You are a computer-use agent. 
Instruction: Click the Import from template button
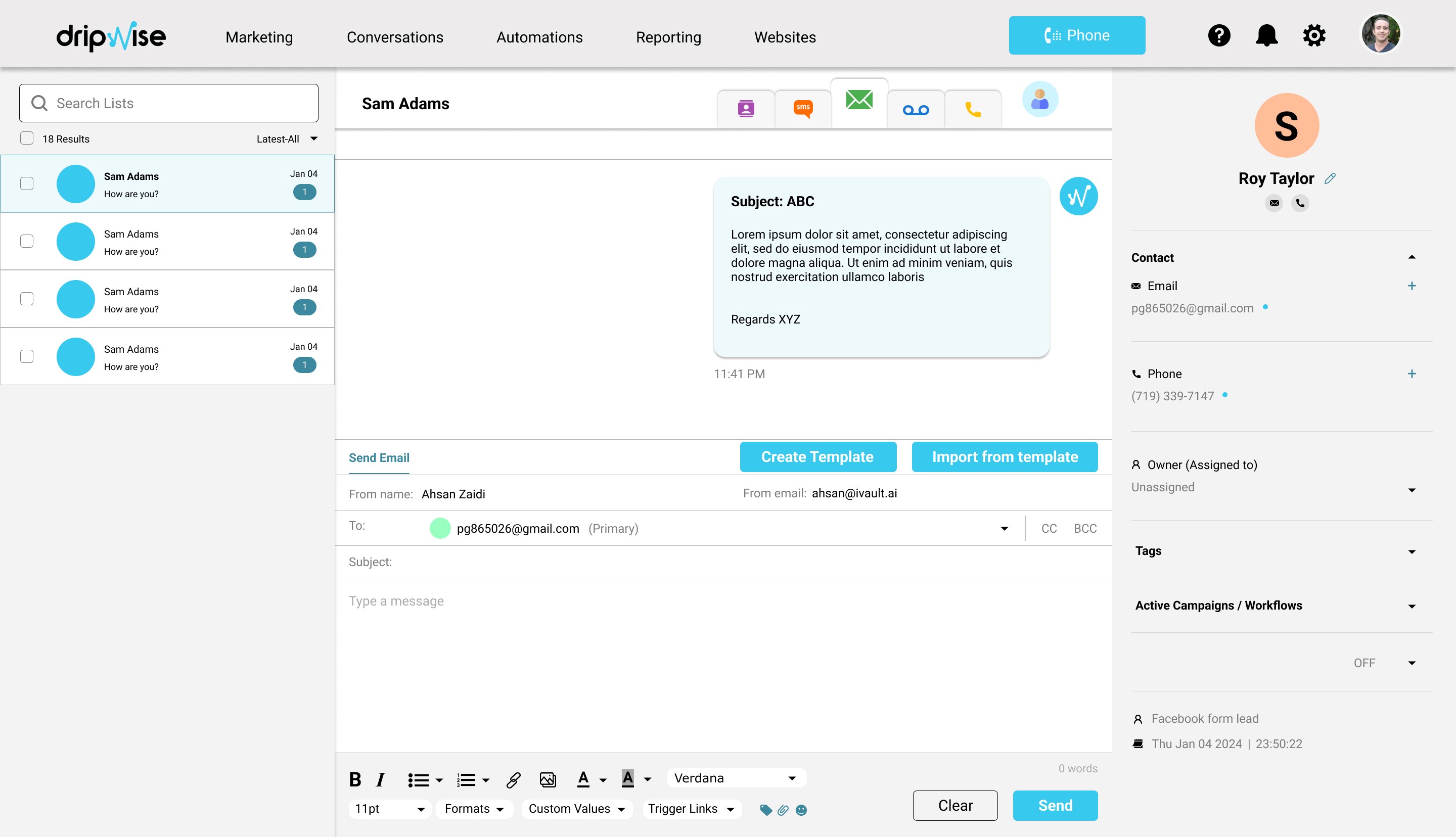click(x=1004, y=457)
